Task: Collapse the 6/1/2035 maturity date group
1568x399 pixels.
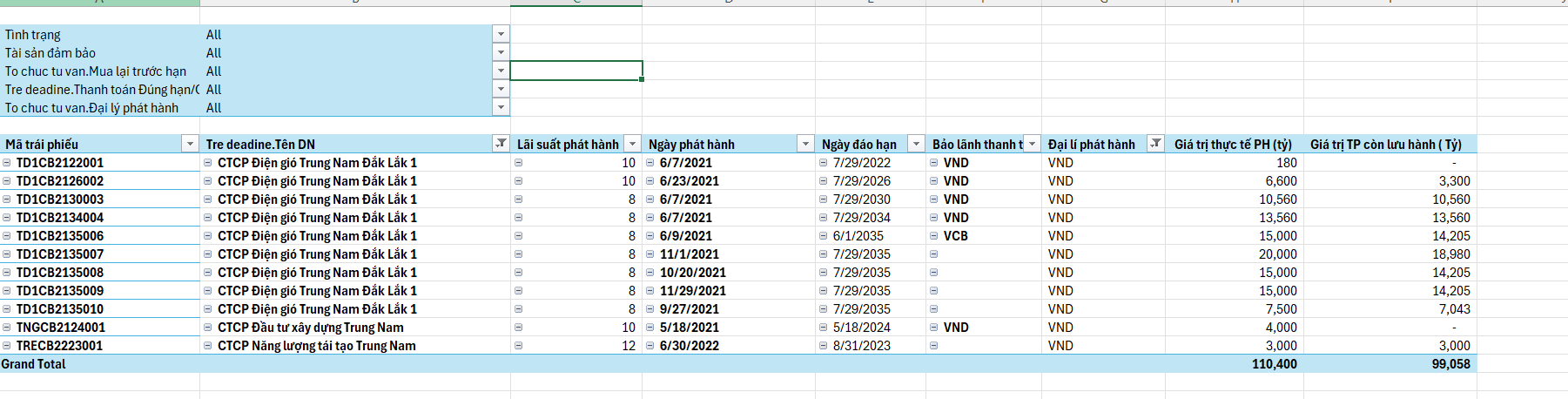Action: [x=824, y=236]
